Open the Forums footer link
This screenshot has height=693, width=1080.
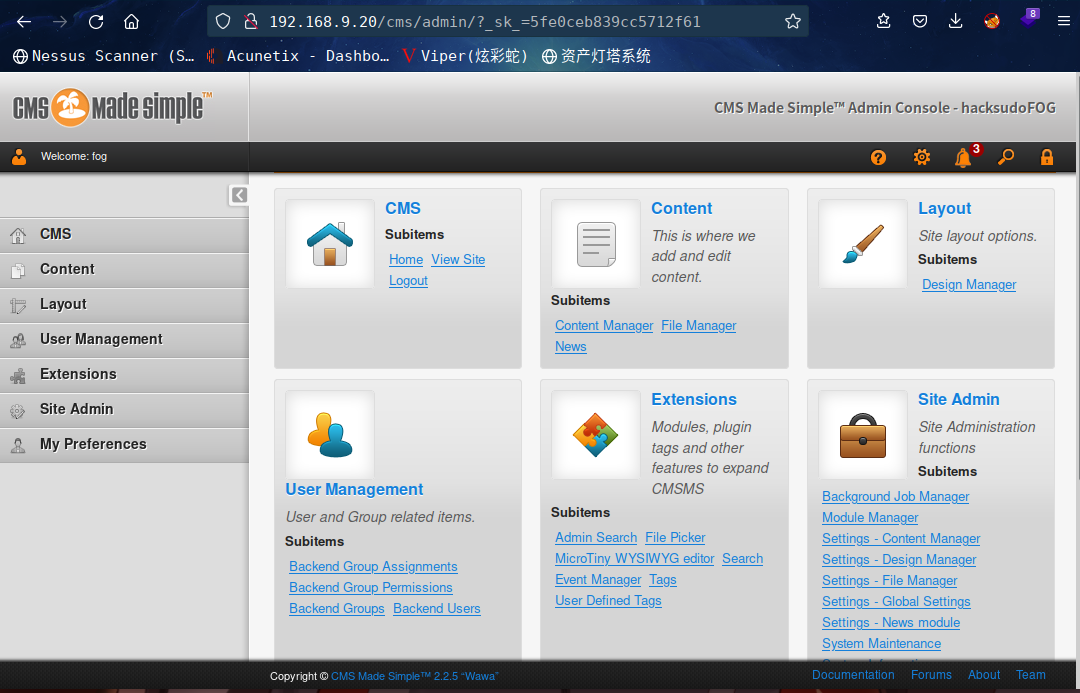point(931,675)
